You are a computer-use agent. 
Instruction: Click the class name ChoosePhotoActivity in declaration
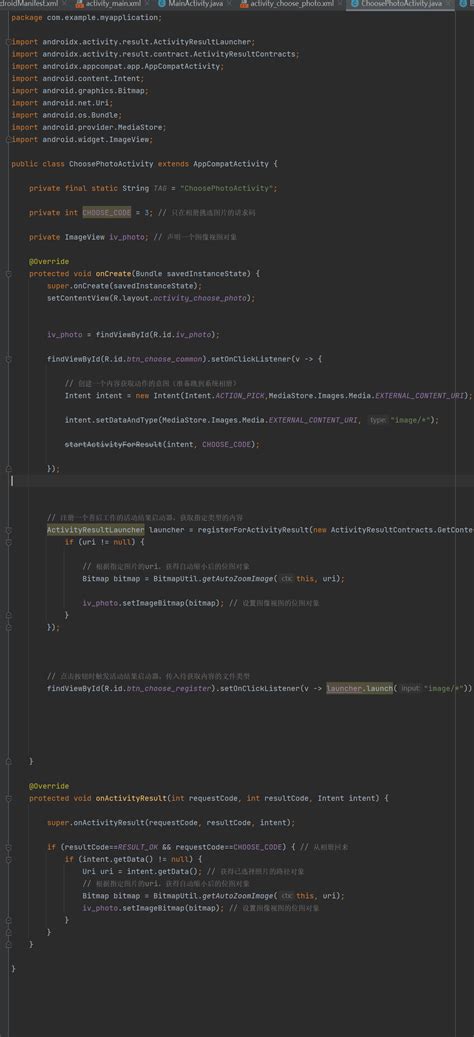(111, 163)
